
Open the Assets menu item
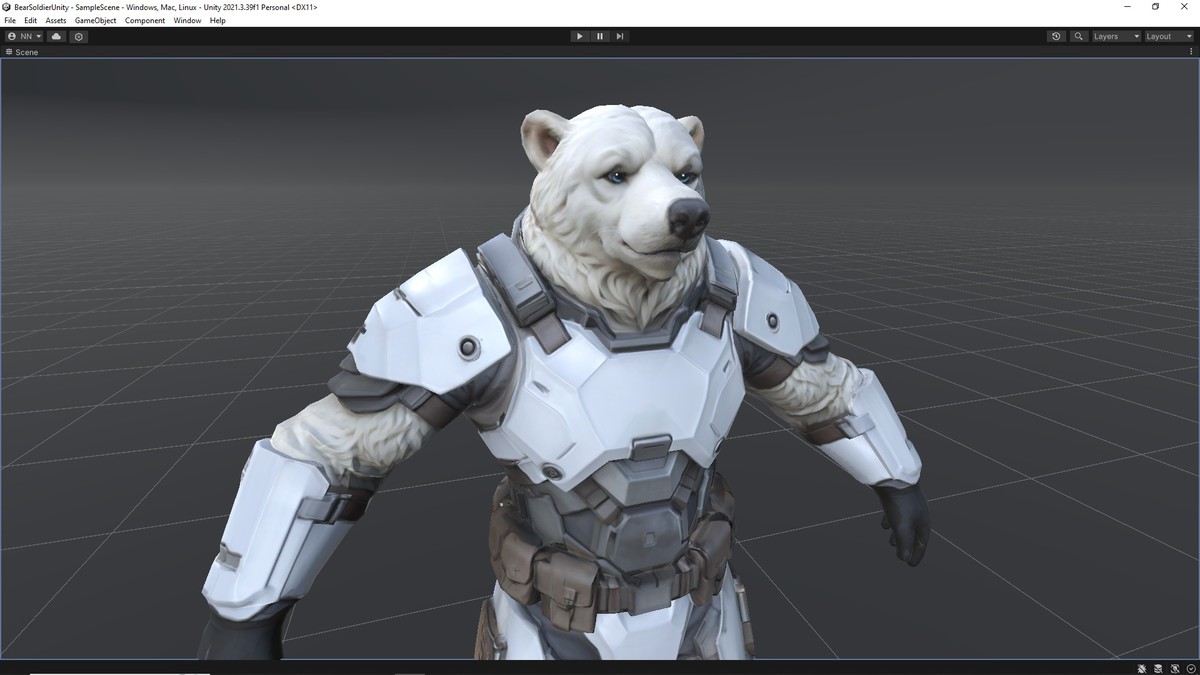(55, 20)
